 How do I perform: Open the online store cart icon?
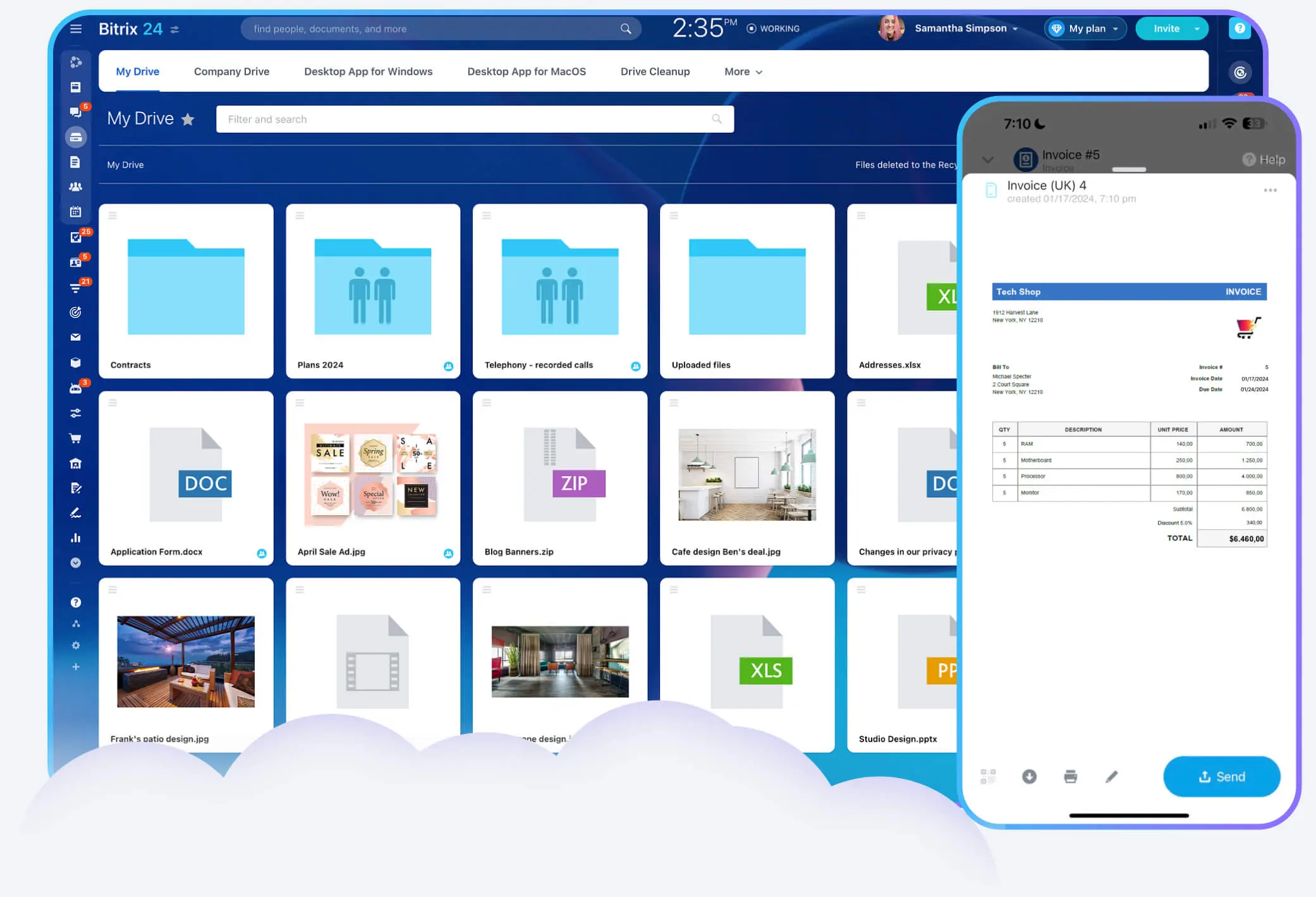(x=75, y=437)
